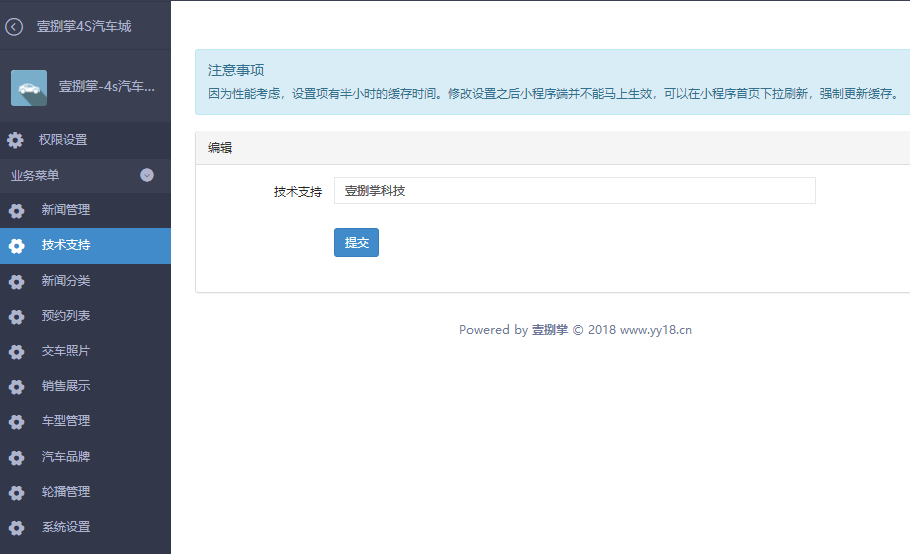Open 权限设置 menu item
The image size is (910, 554).
85,140
